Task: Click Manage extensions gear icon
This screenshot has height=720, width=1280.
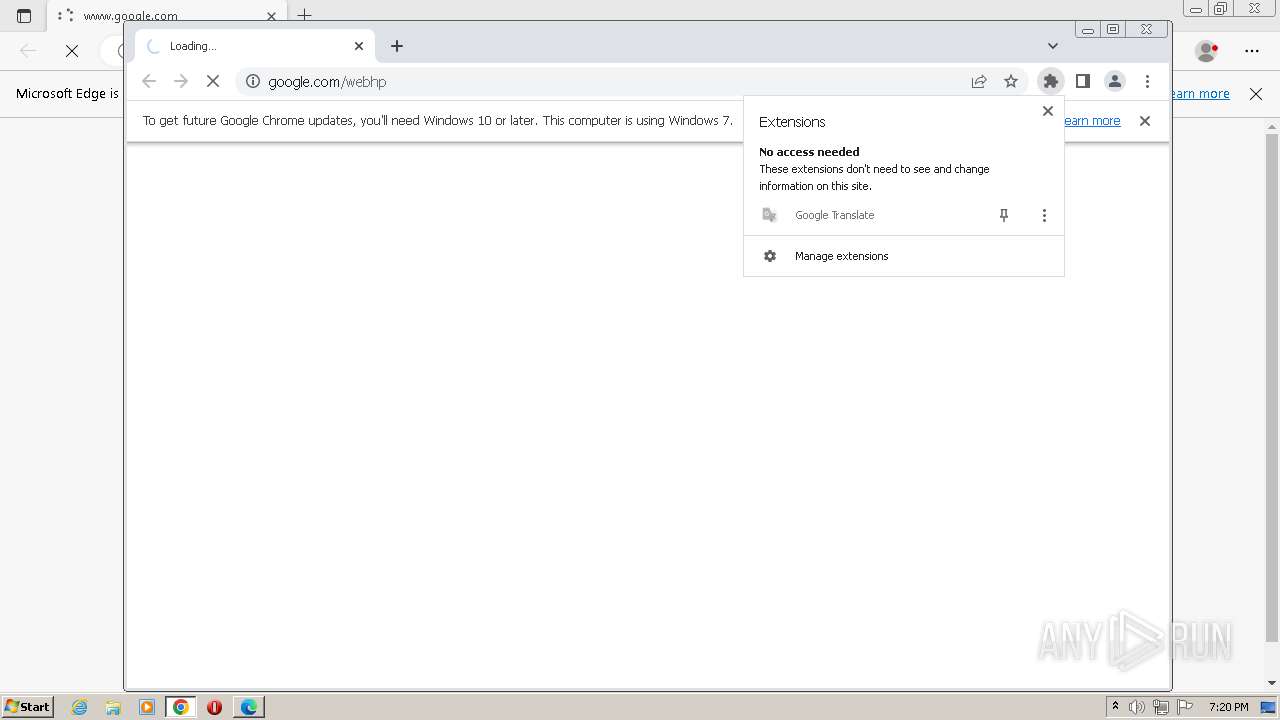Action: [770, 256]
